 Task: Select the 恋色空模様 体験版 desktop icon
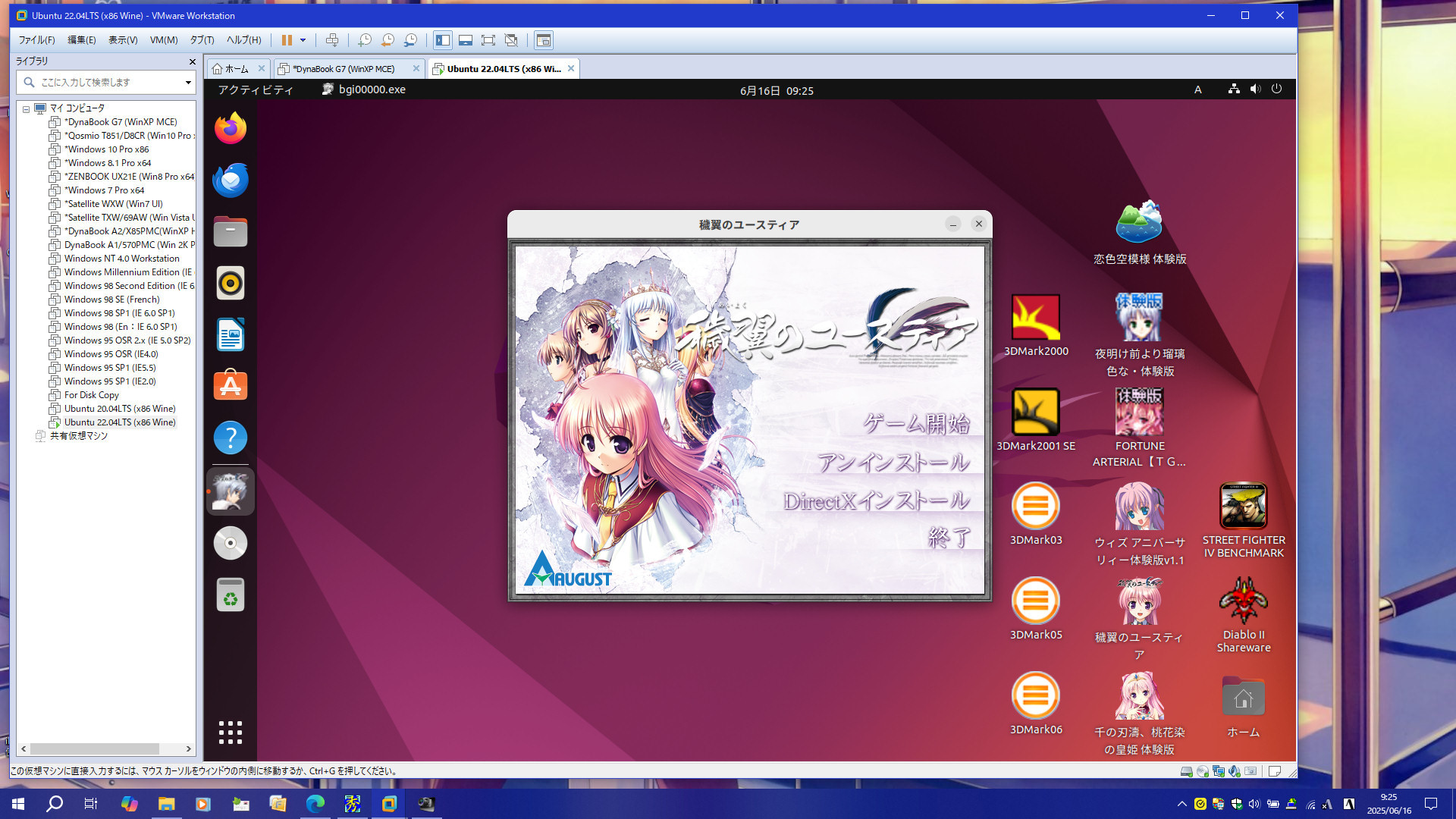point(1140,233)
